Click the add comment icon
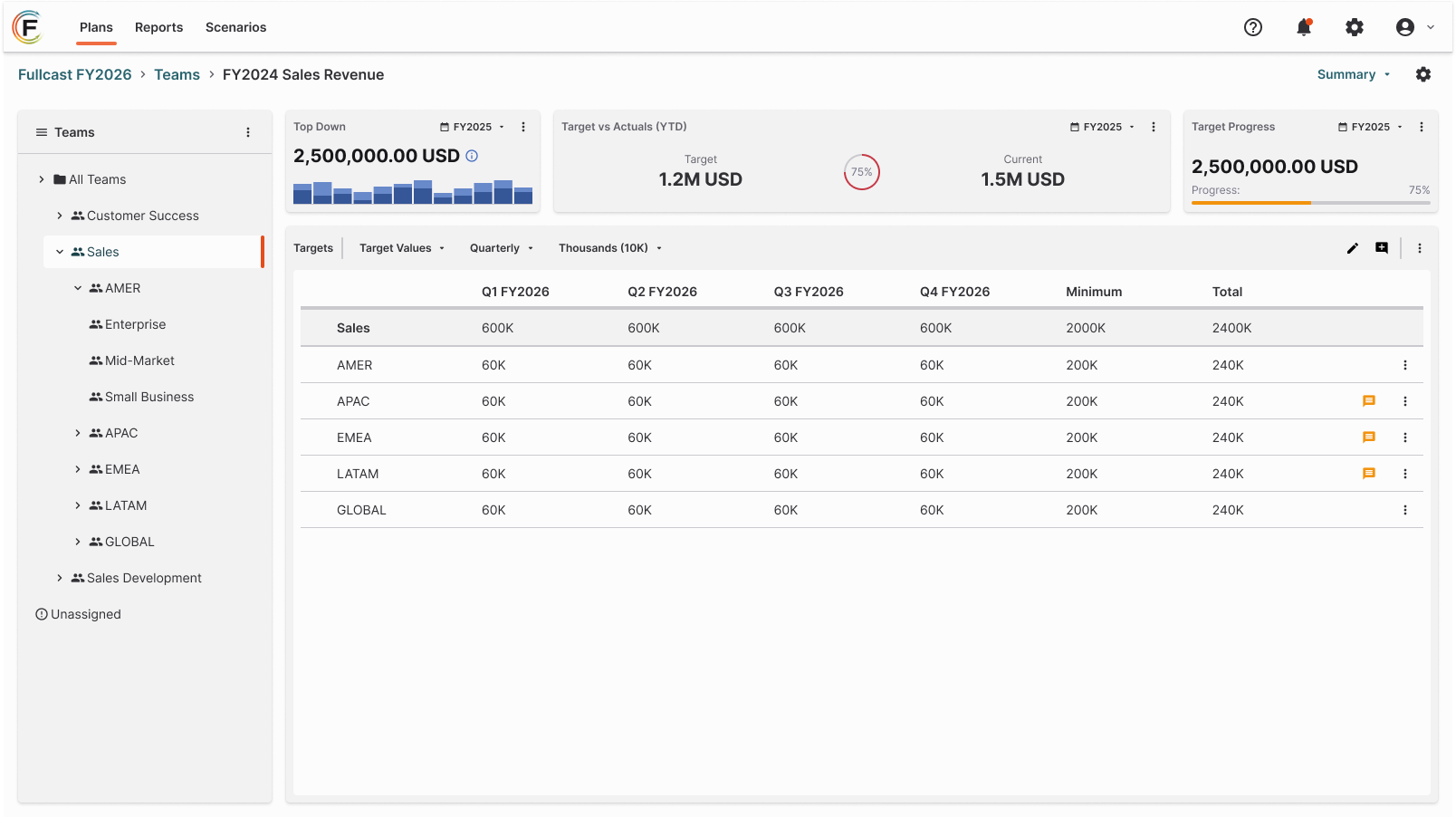This screenshot has width=1456, height=817. coord(1382,248)
